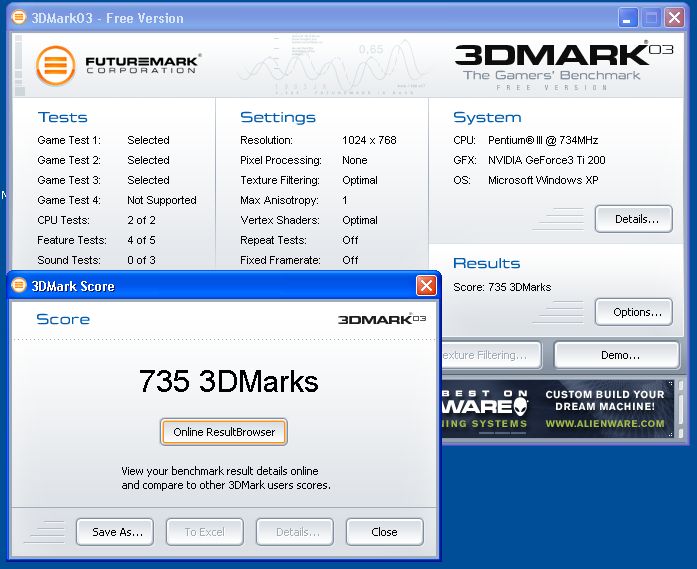Open the Alienware advertisement banner
Image resolution: width=697 pixels, height=569 pixels.
pos(558,409)
